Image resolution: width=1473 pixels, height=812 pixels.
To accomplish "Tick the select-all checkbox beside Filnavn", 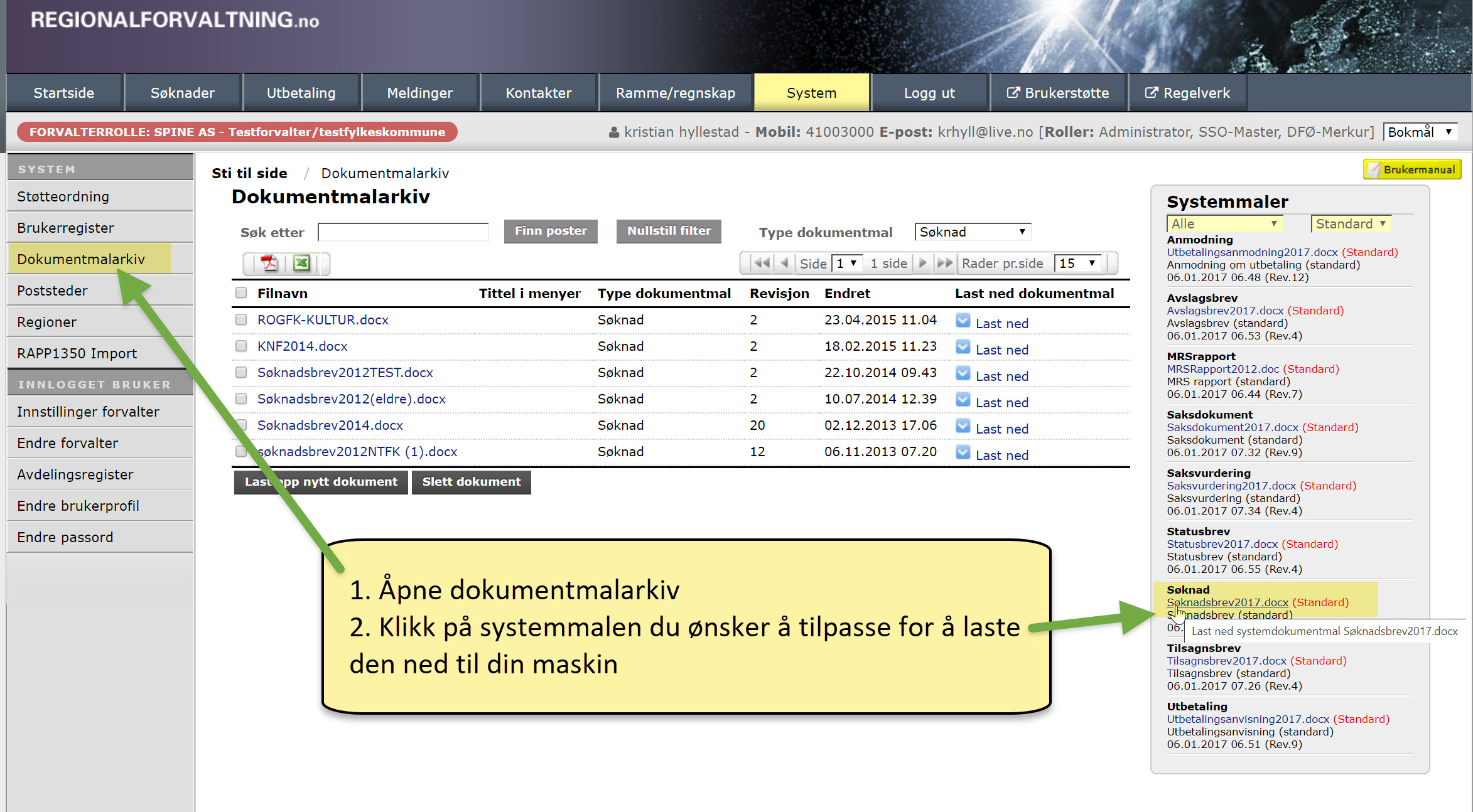I will tap(241, 292).
